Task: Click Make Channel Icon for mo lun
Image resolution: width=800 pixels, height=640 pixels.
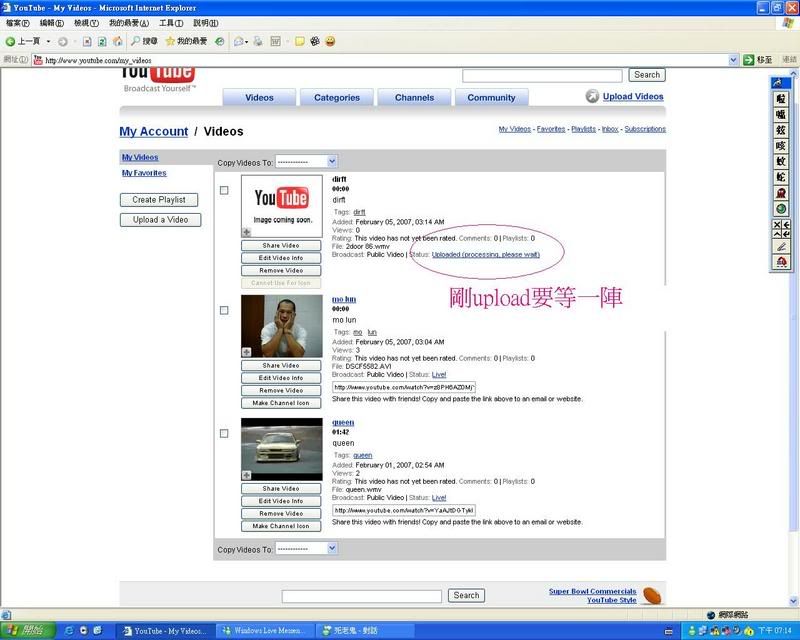Action: [x=281, y=403]
